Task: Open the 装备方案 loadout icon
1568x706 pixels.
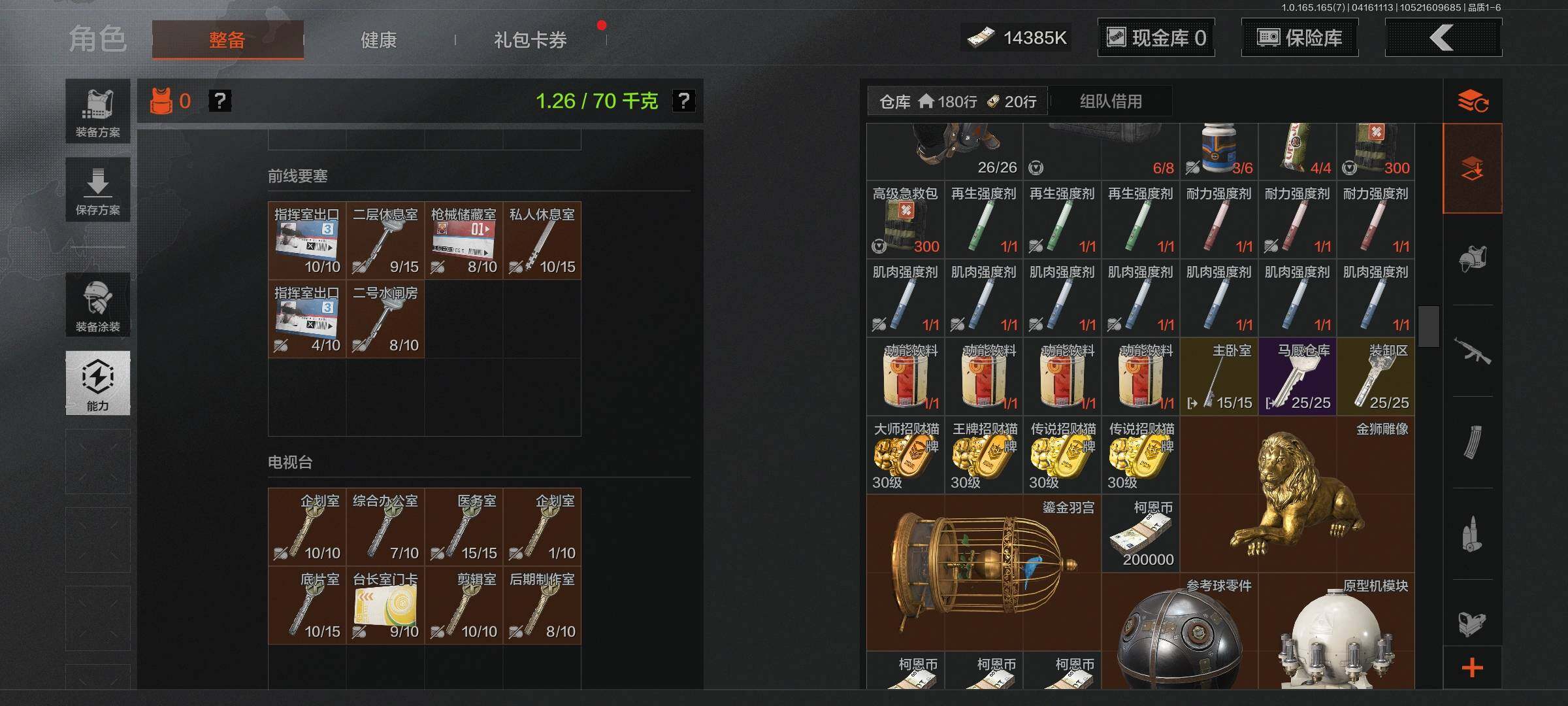Action: click(x=97, y=111)
